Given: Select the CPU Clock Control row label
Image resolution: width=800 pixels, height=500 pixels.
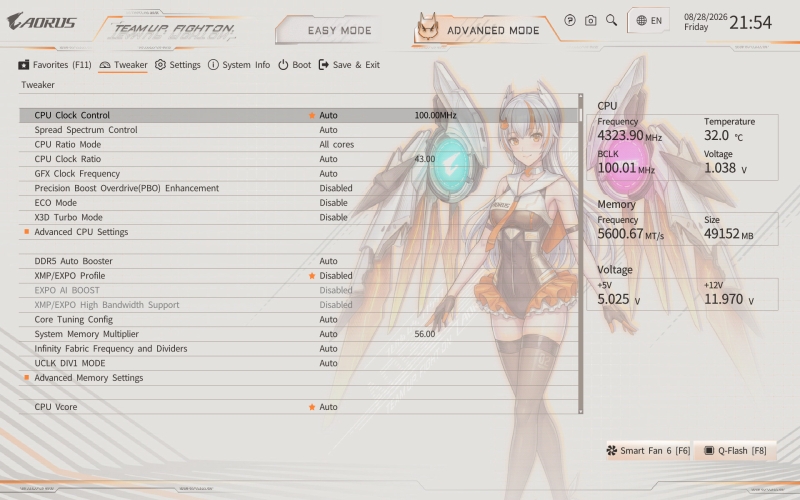Looking at the screenshot, I should 72,115.
